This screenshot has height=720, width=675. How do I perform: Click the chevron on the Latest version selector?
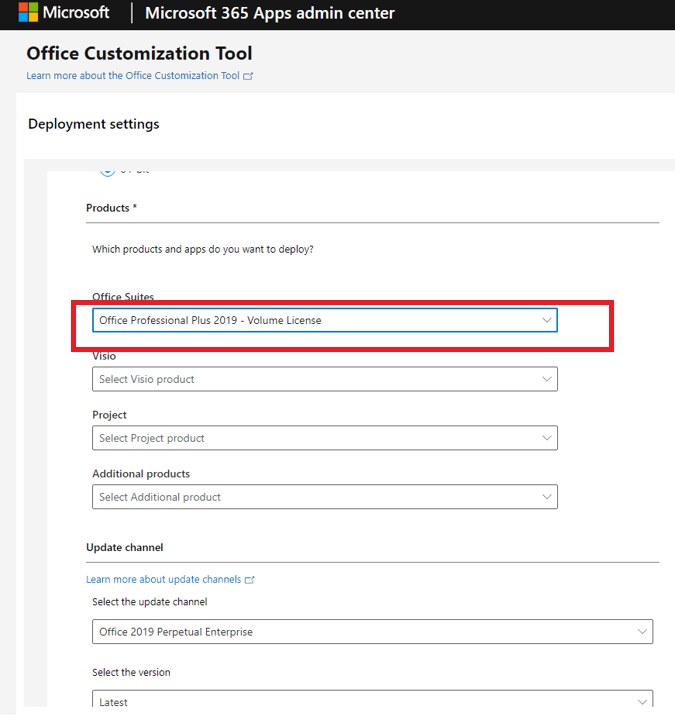tap(641, 701)
